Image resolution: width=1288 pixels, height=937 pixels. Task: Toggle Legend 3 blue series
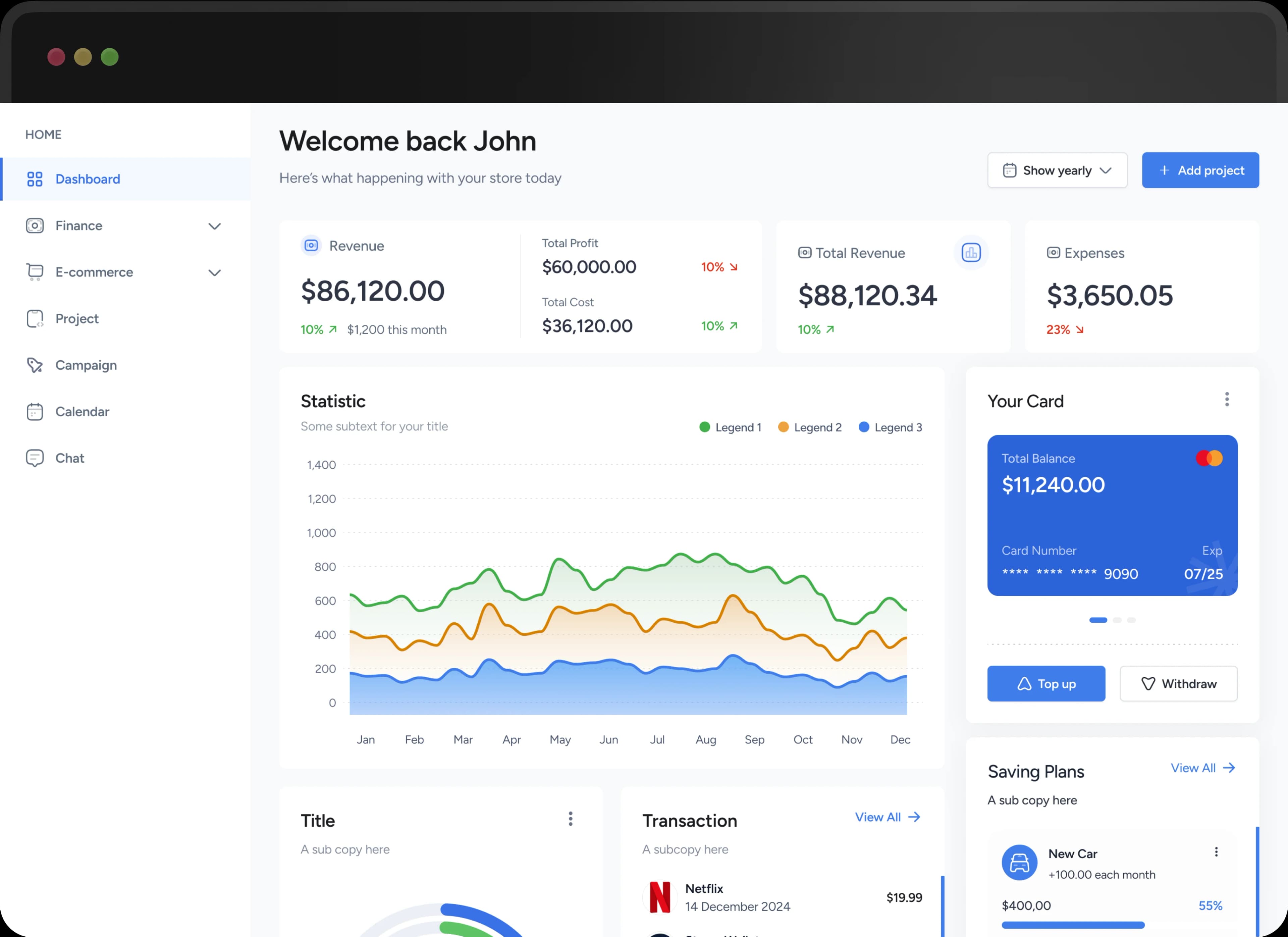[890, 427]
